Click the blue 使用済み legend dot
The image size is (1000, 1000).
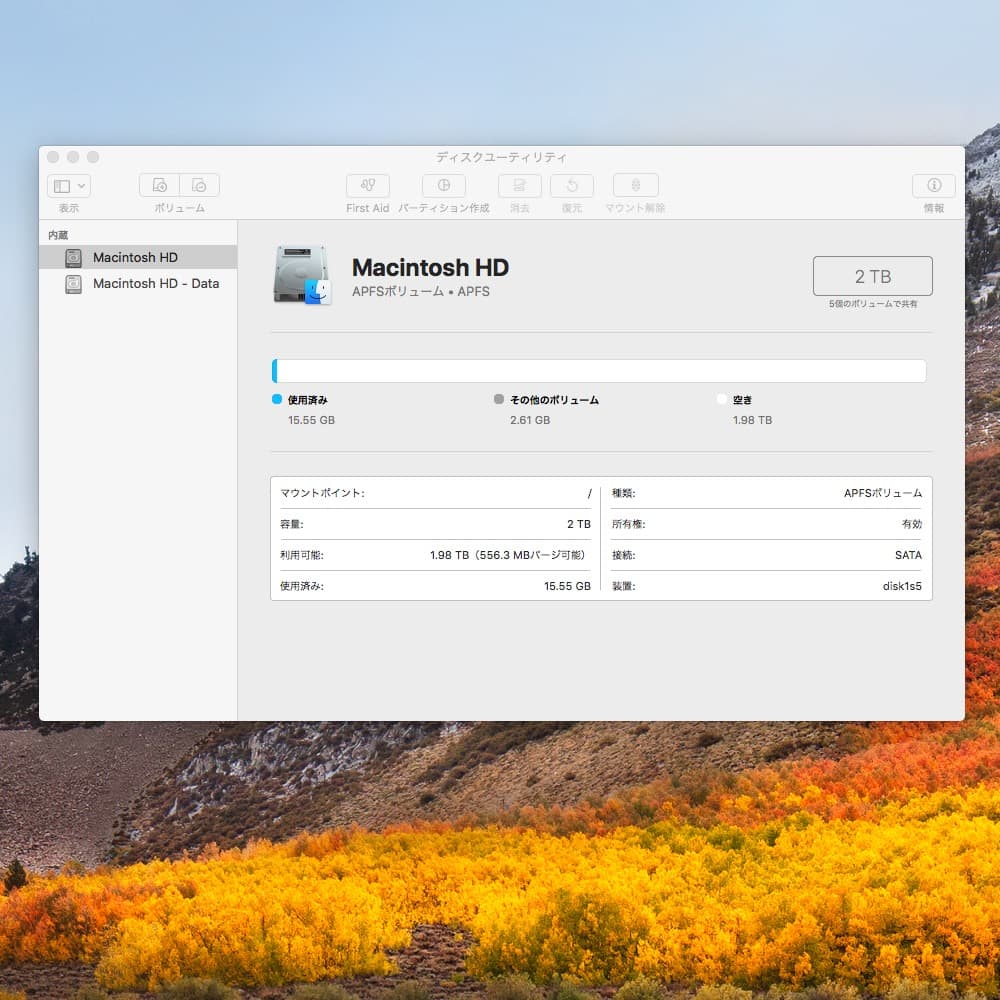[277, 399]
